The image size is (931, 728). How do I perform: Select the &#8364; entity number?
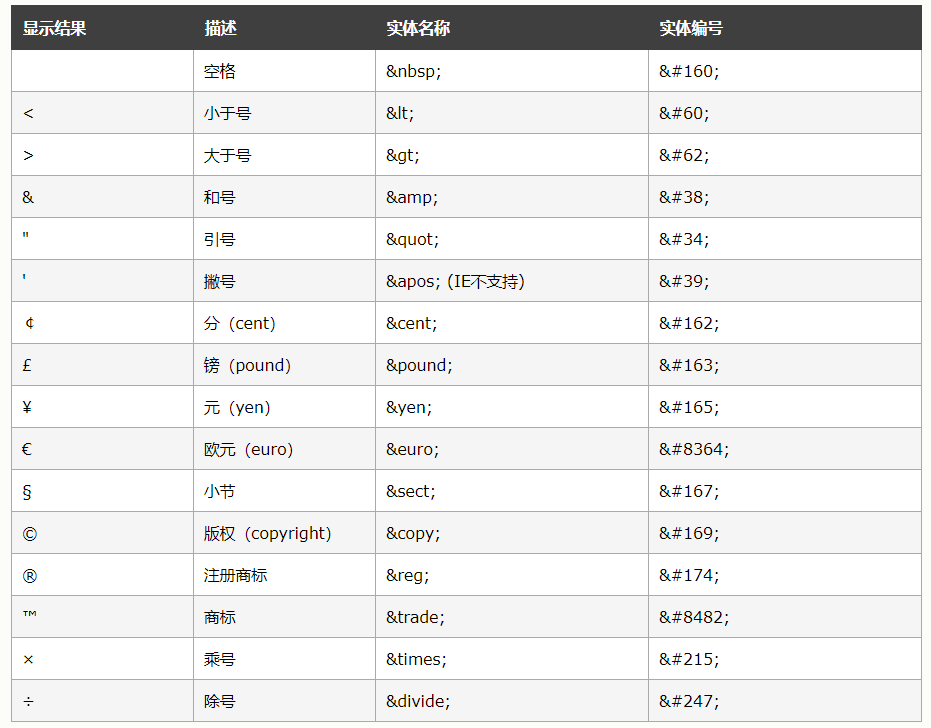(694, 450)
